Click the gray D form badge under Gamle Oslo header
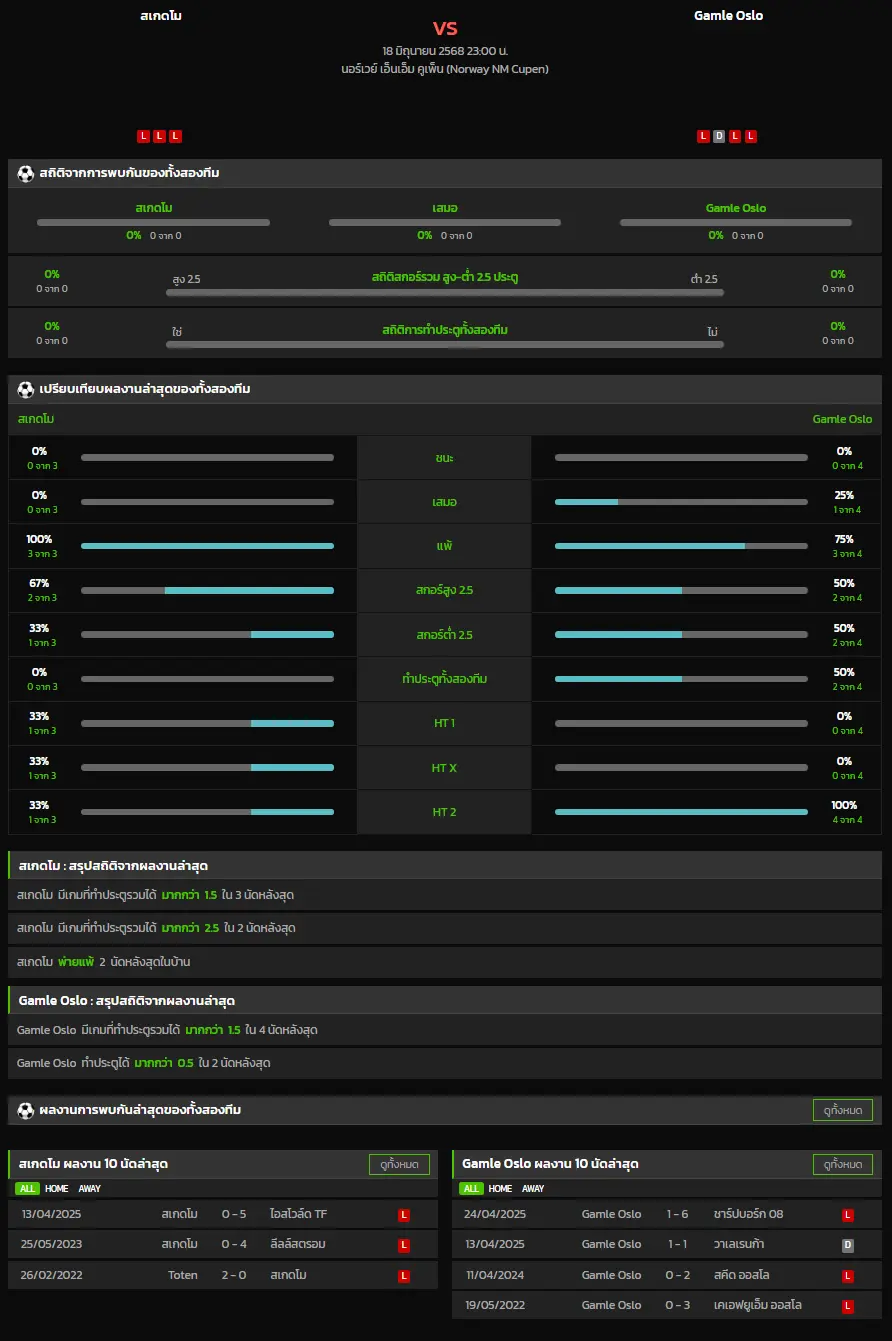Image resolution: width=892 pixels, height=1341 pixels. [719, 136]
